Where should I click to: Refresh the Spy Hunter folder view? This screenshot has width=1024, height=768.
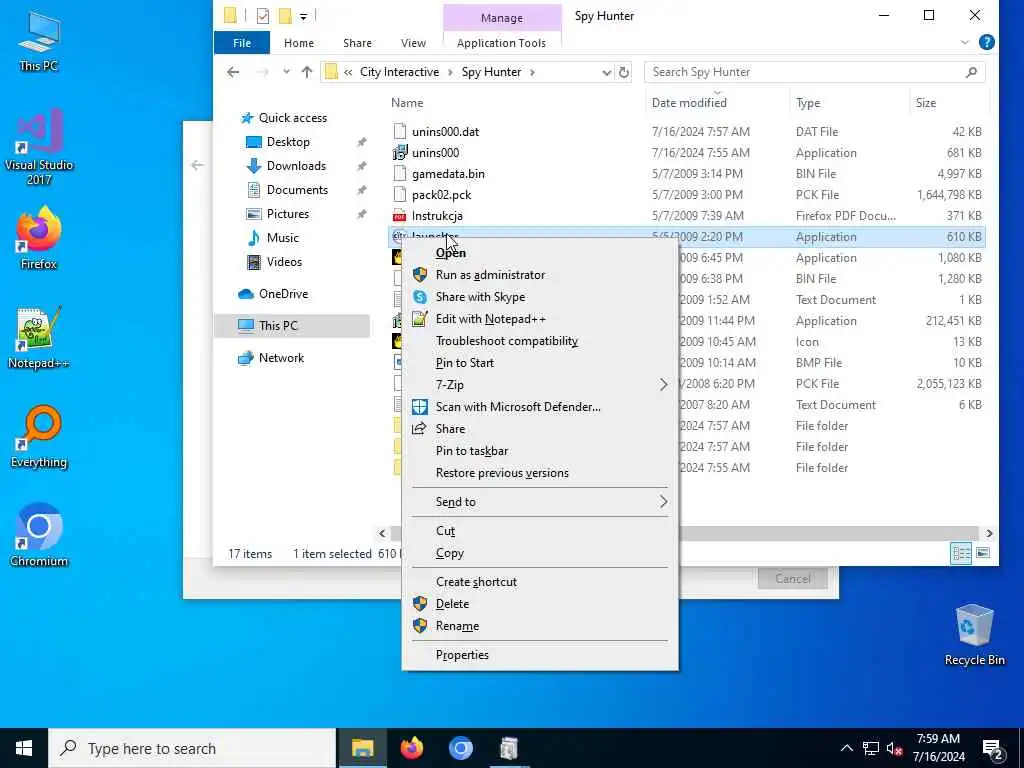(x=624, y=72)
